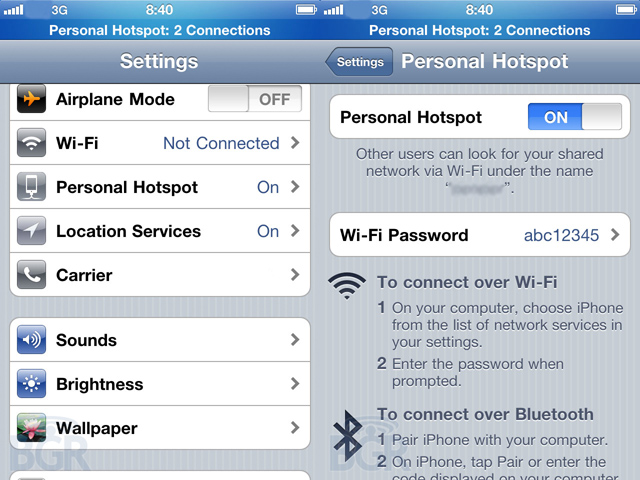Open the Brightness settings row
This screenshot has height=480, width=640.
click(x=160, y=384)
